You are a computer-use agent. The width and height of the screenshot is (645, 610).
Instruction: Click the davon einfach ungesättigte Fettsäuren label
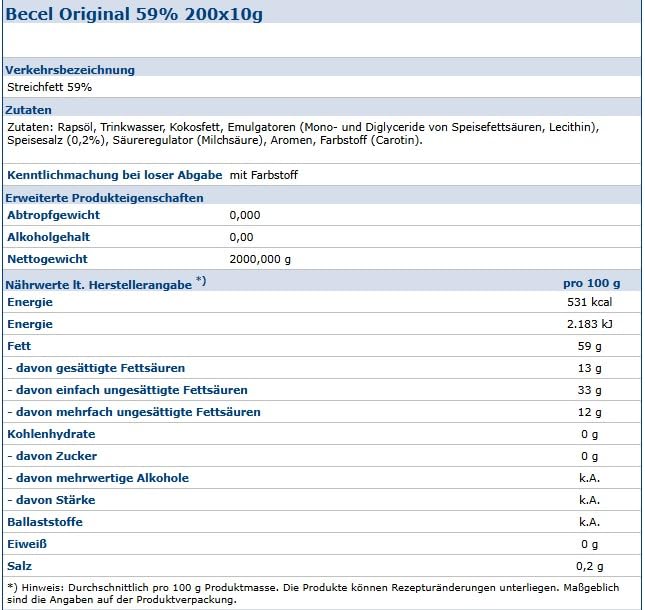pyautogui.click(x=128, y=390)
